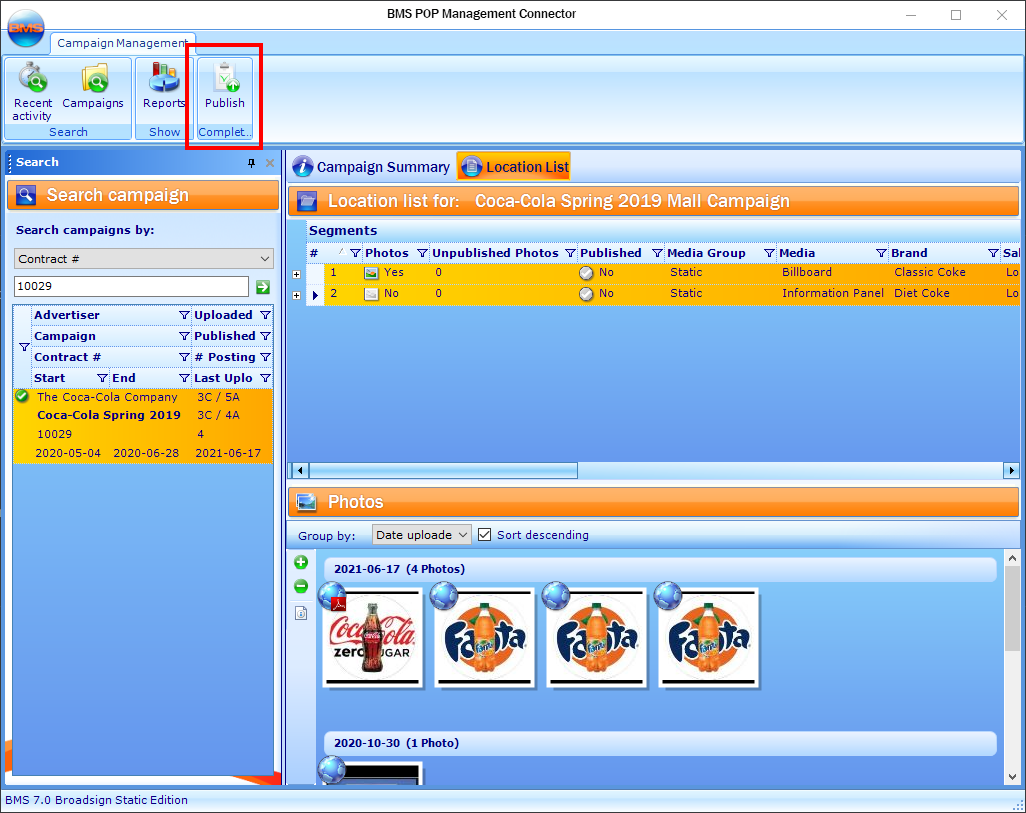Screen dimensions: 1026x813
Task: Switch to the Campaign Management ribbon tab
Action: point(122,43)
